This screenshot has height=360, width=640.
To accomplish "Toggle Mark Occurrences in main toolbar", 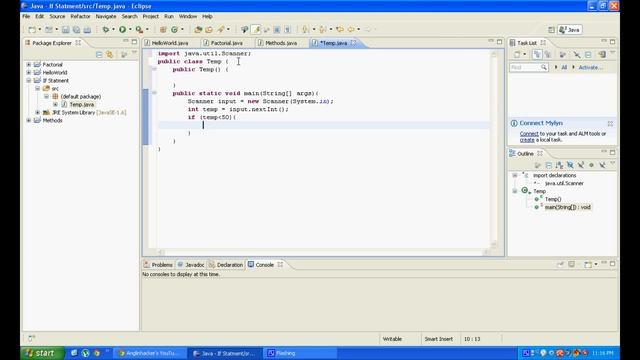I will 256,29.
